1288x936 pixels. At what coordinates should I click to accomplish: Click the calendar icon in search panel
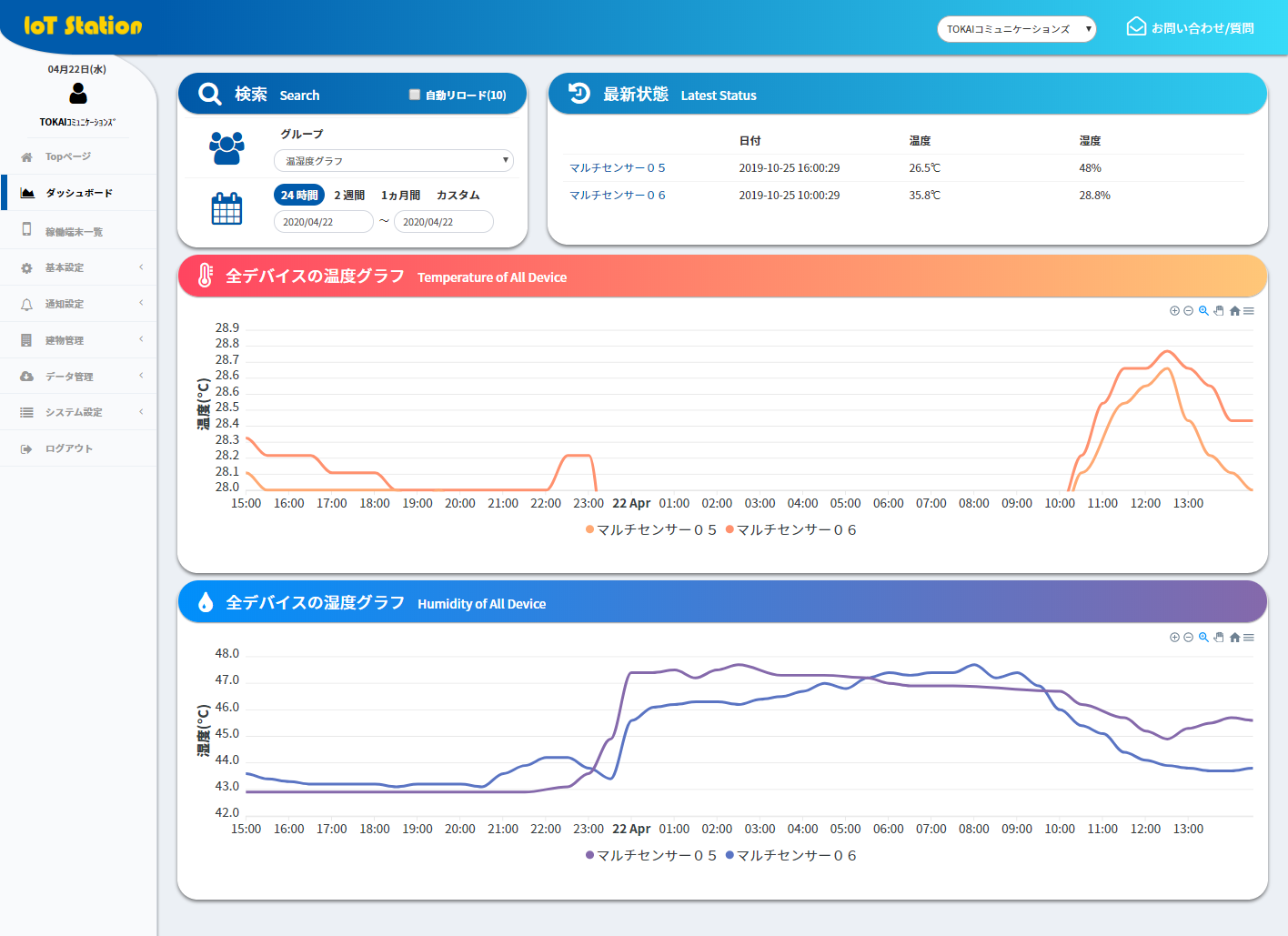226,208
